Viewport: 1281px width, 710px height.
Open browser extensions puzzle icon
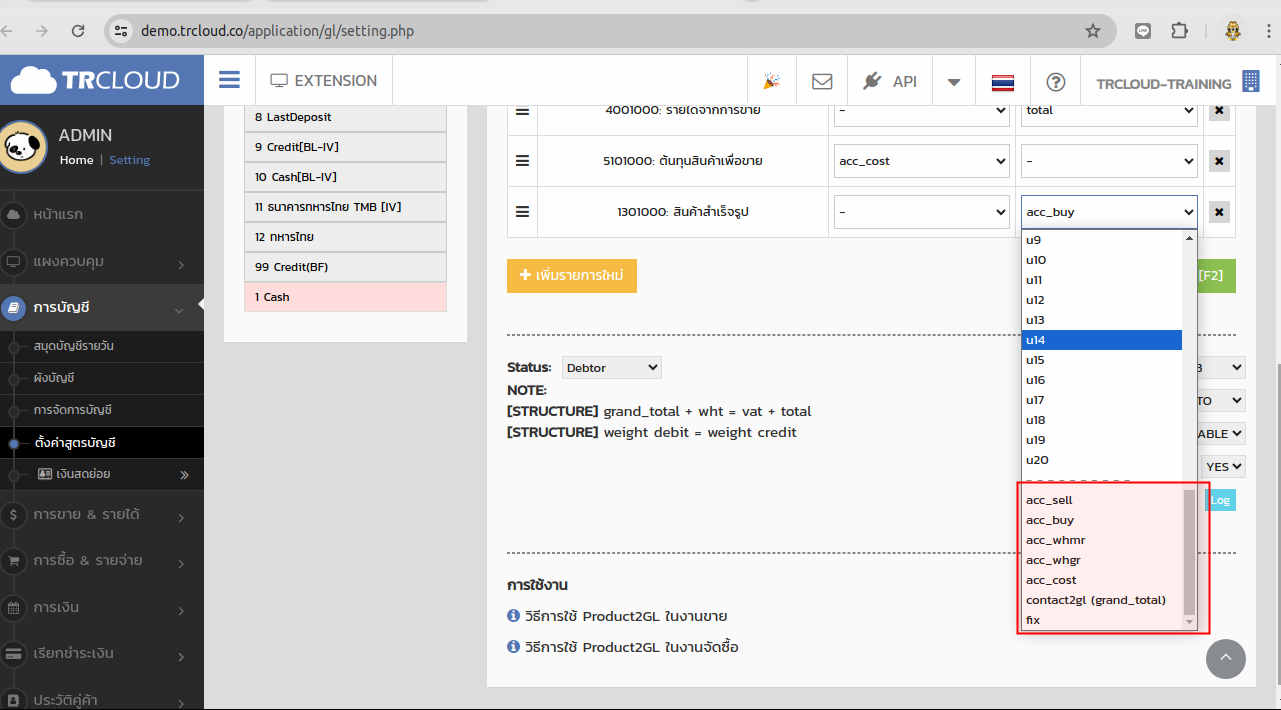click(1180, 31)
